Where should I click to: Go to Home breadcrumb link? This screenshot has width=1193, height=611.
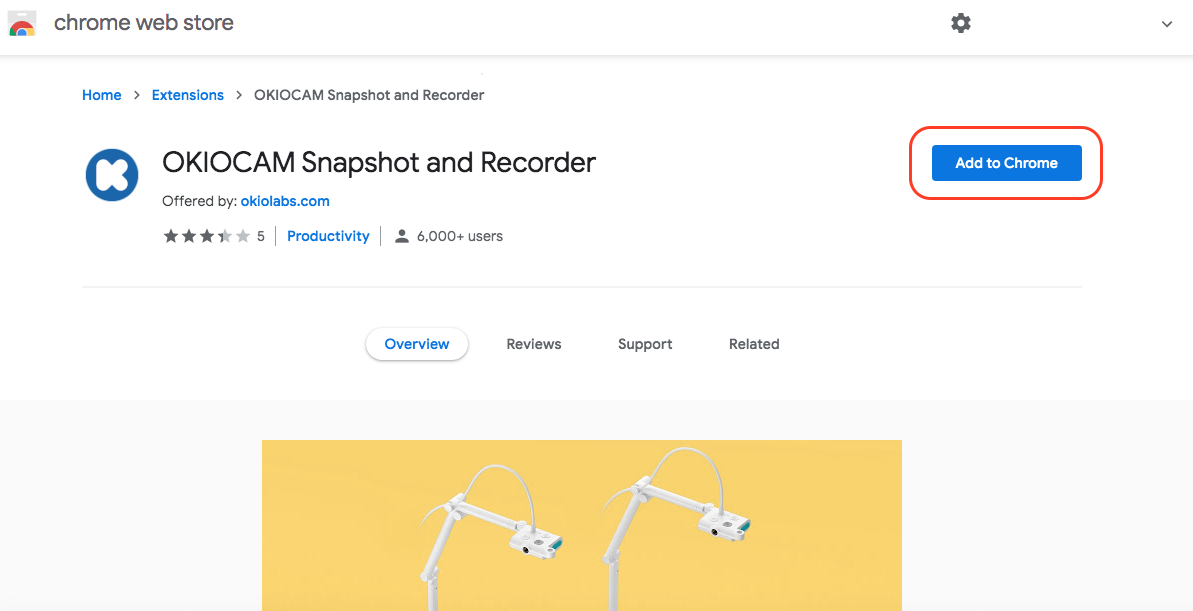102,95
